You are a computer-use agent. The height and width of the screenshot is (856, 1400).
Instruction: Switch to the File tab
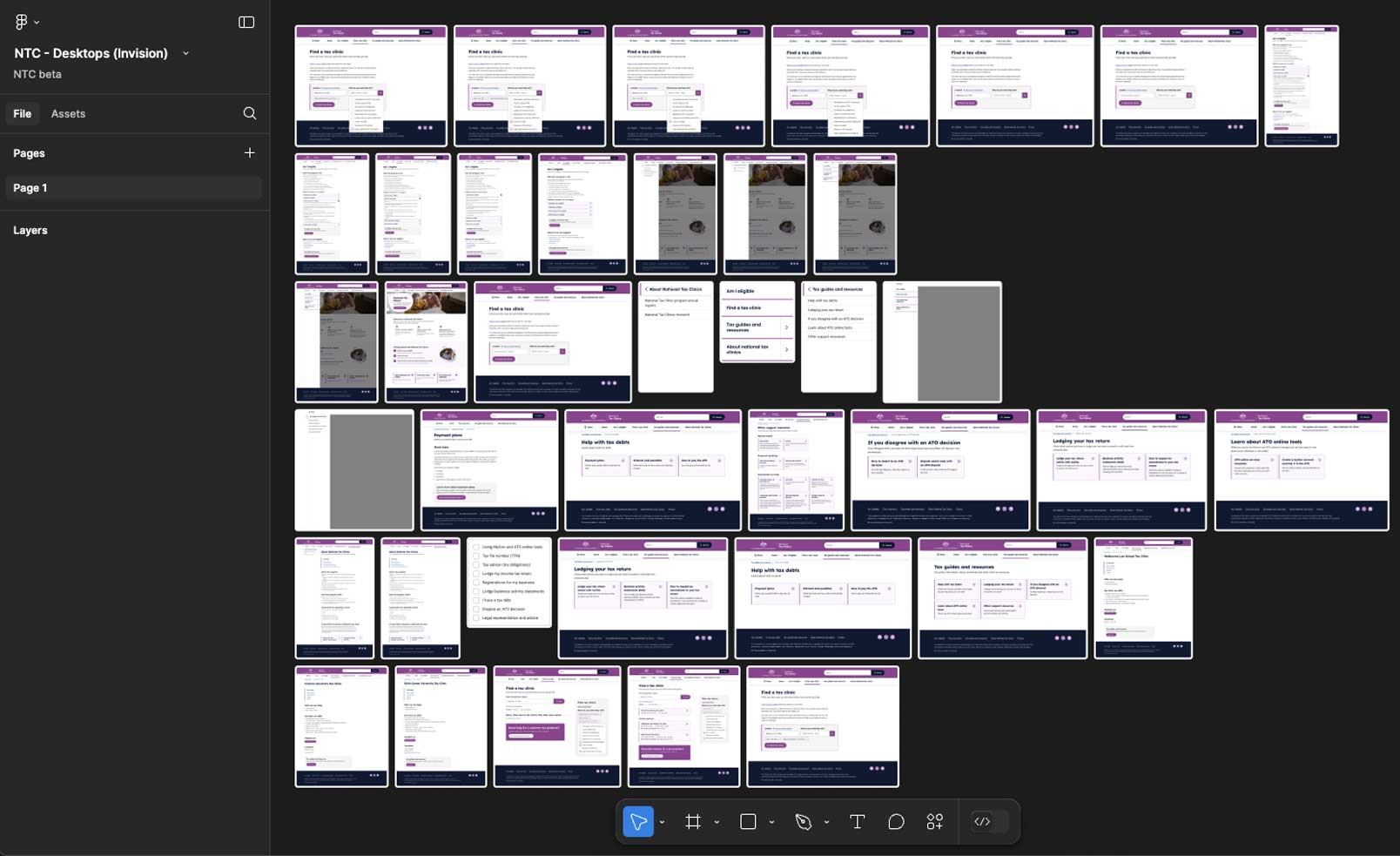click(x=23, y=113)
